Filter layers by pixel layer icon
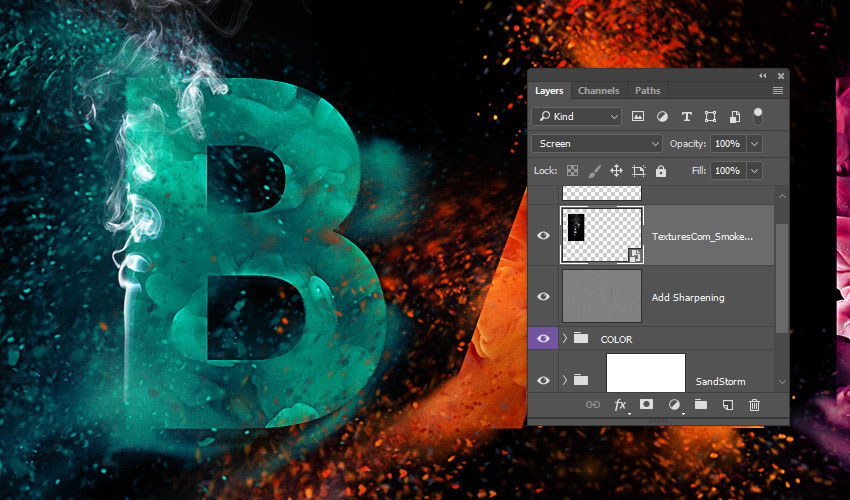The height and width of the screenshot is (500, 850). (638, 116)
